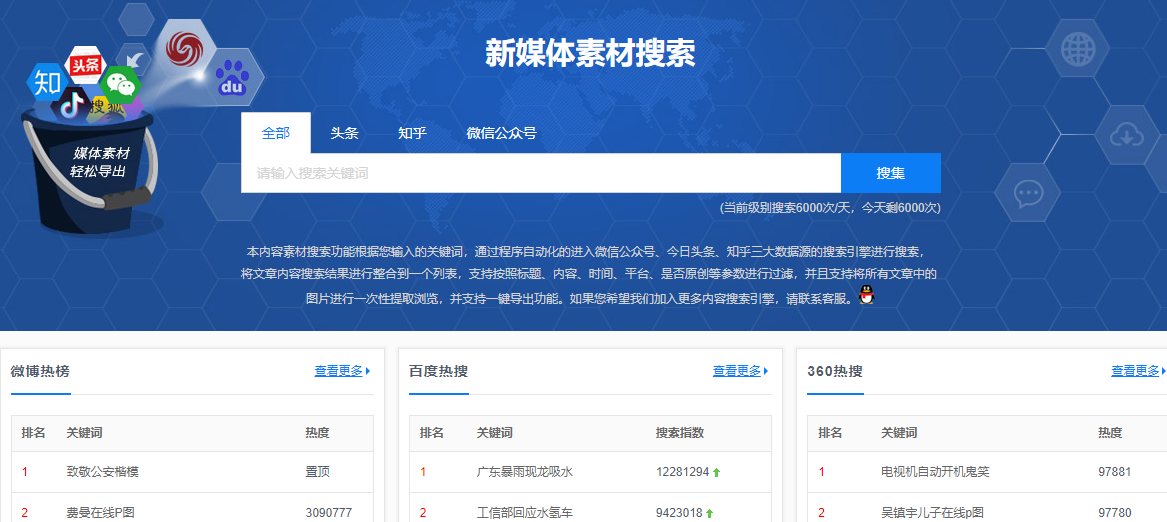
Task: Click the red 头条 Toutiao icon
Action: [84, 65]
